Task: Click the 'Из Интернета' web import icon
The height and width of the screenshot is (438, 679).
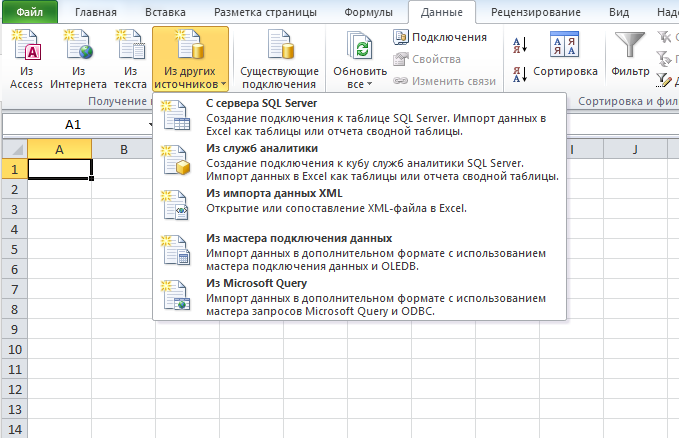Action: point(79,58)
